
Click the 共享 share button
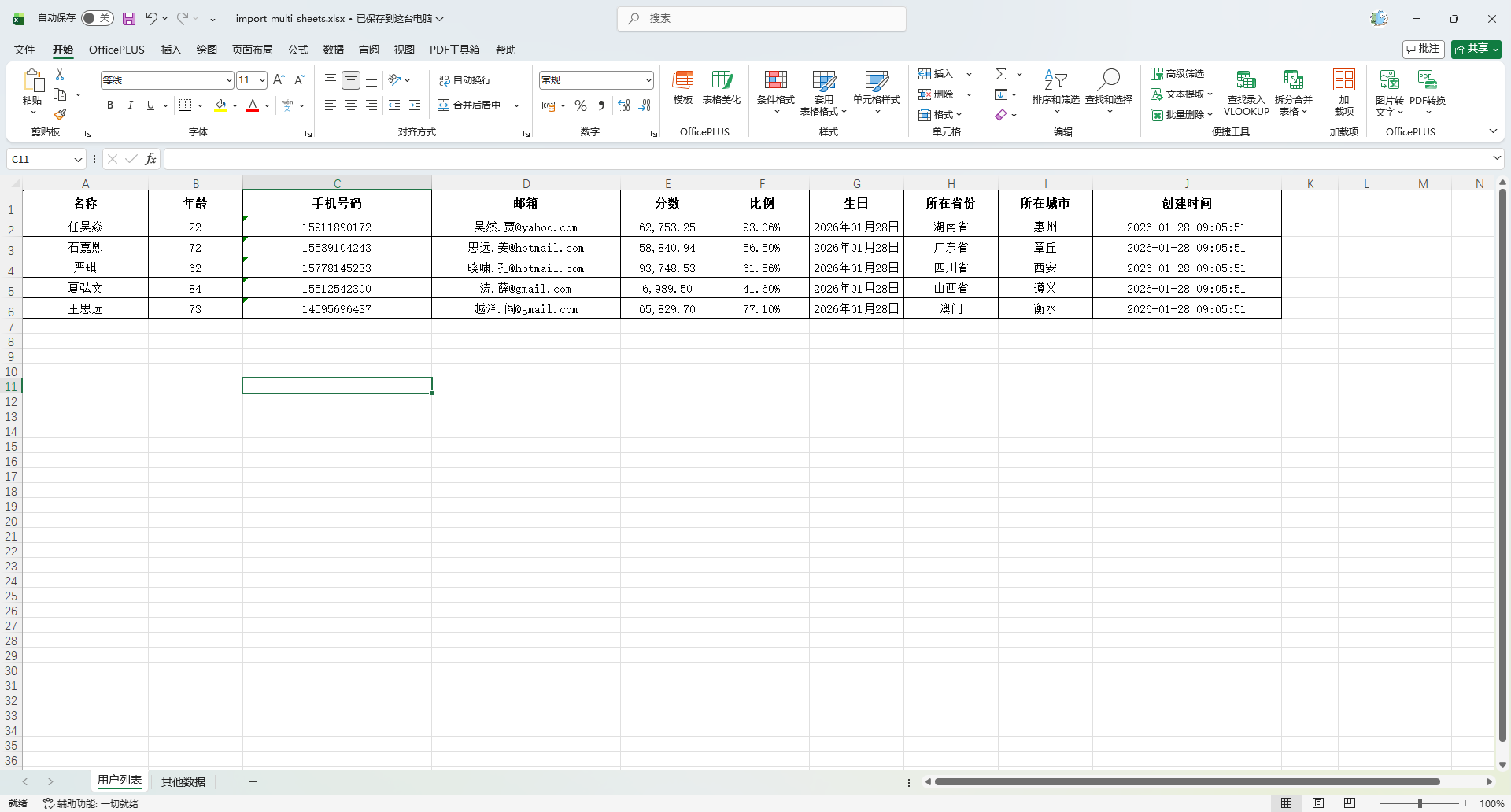(x=1476, y=49)
